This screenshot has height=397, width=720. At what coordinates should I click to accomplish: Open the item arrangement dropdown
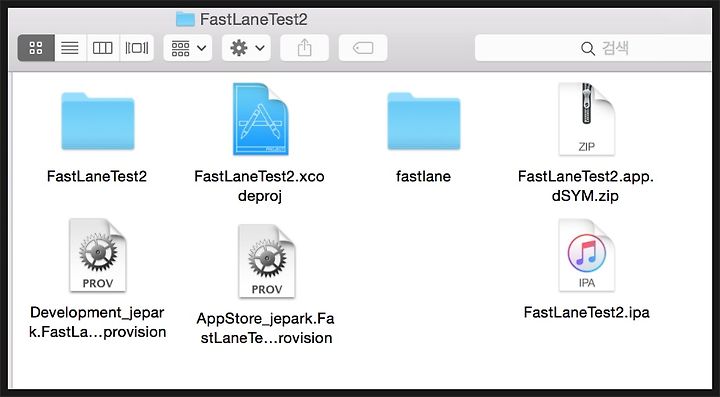pos(188,48)
